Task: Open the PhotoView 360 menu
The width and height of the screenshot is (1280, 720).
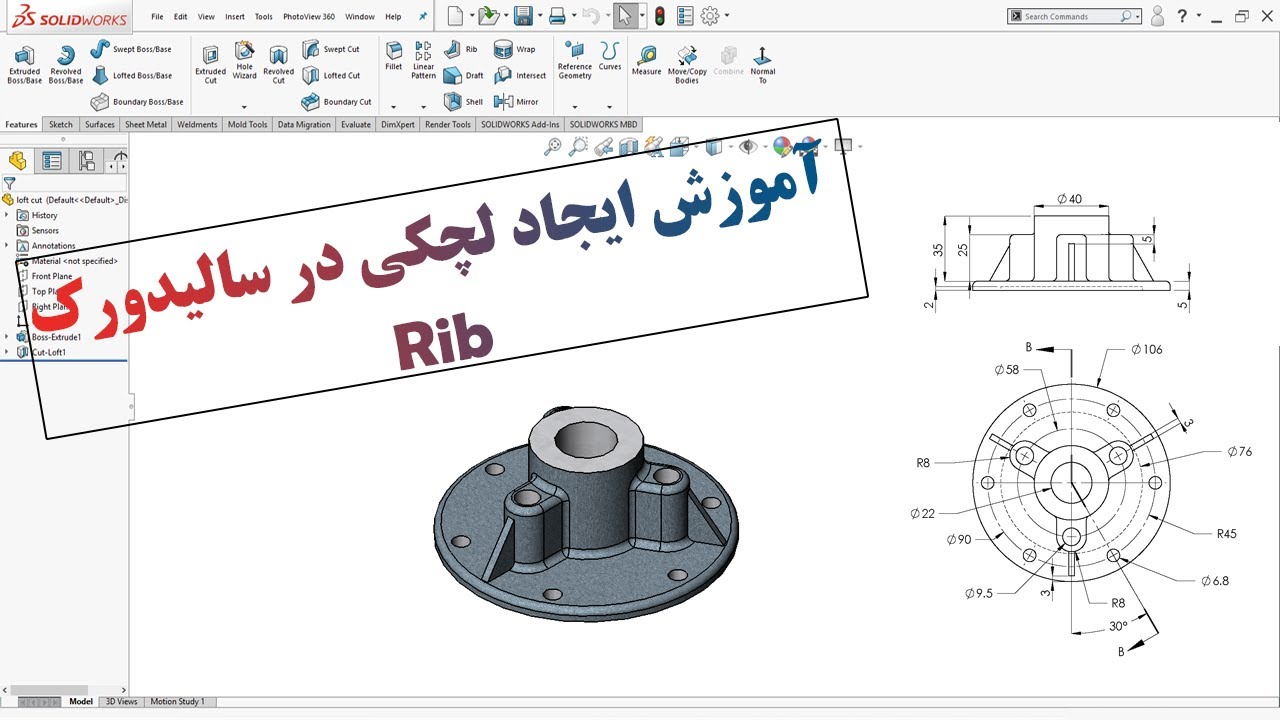Action: point(309,17)
